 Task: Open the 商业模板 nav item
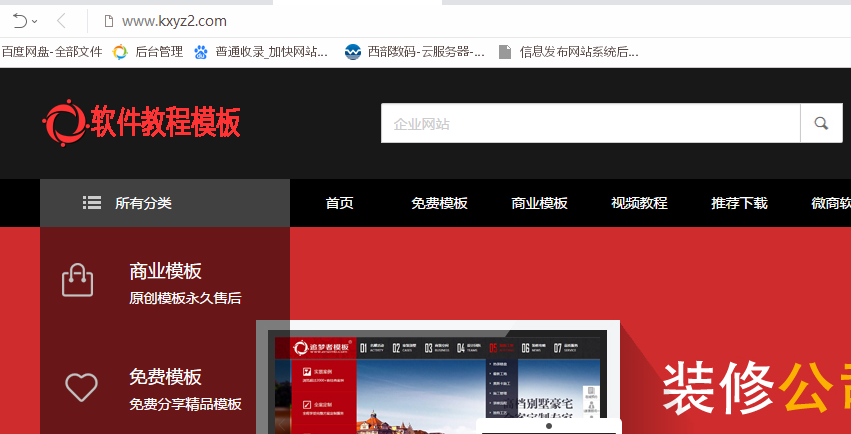(x=539, y=203)
